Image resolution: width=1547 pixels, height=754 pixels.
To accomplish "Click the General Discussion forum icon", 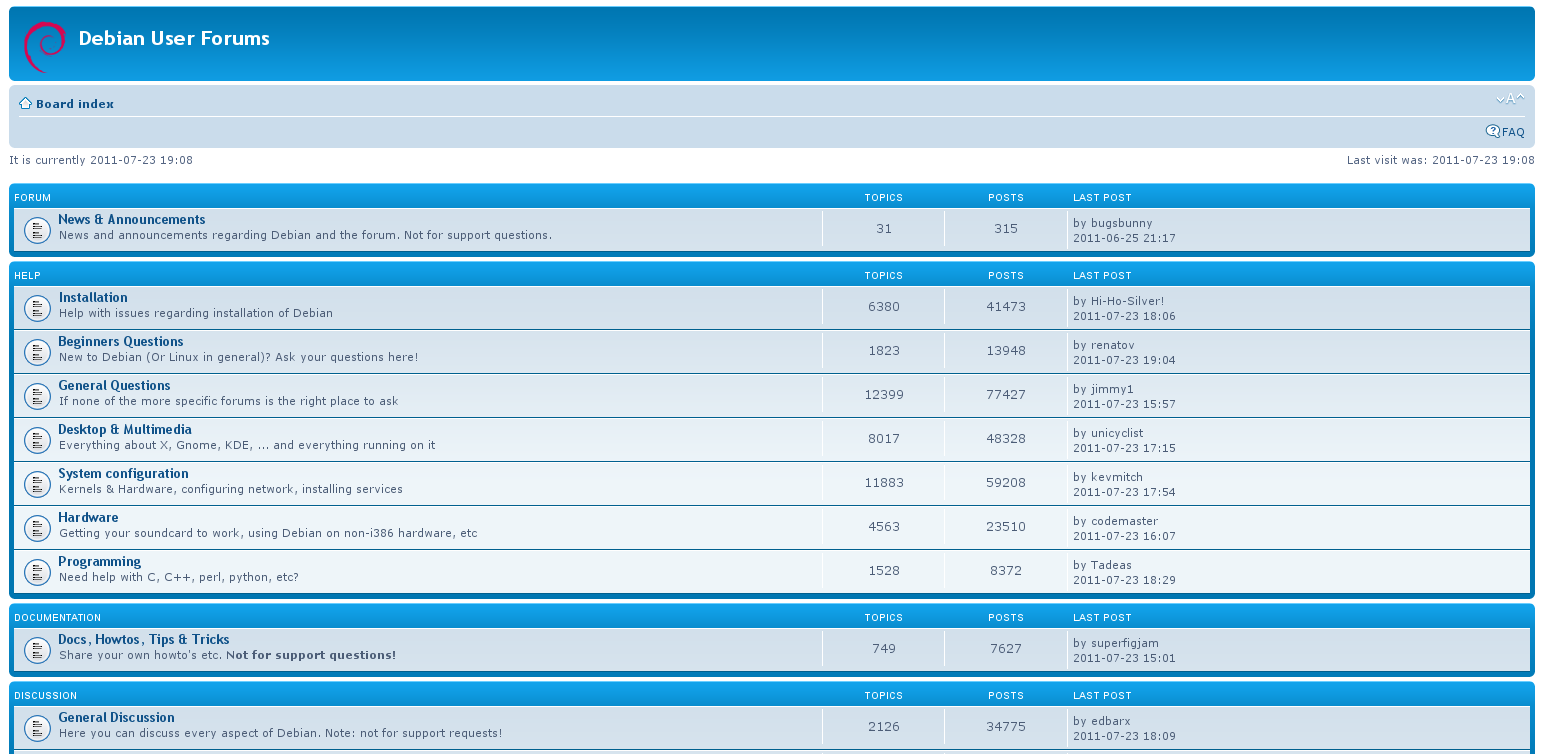I will pos(37,728).
